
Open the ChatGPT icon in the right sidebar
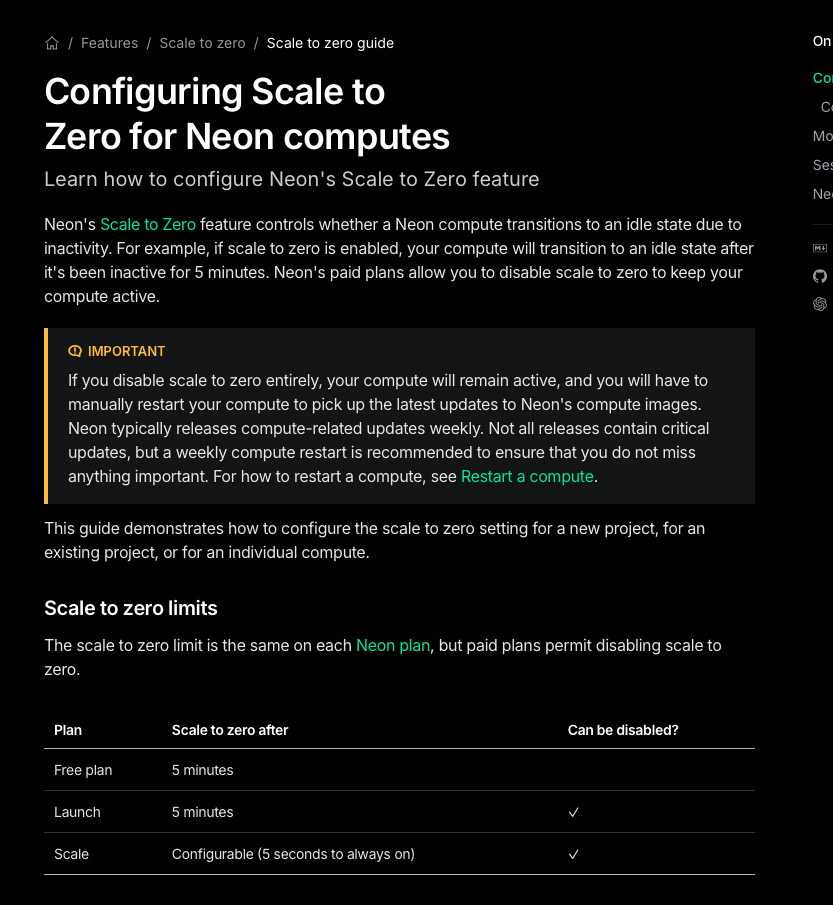click(x=820, y=304)
